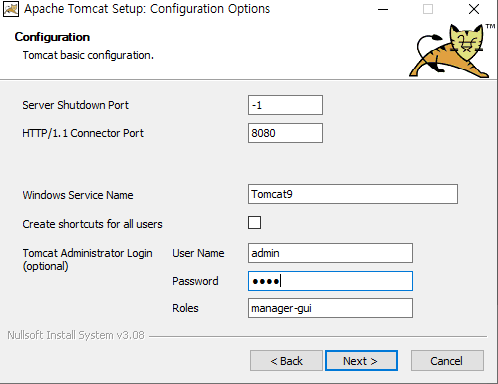
Task: Click the 'Create shortcuts for all users' label
Action: tap(92, 224)
